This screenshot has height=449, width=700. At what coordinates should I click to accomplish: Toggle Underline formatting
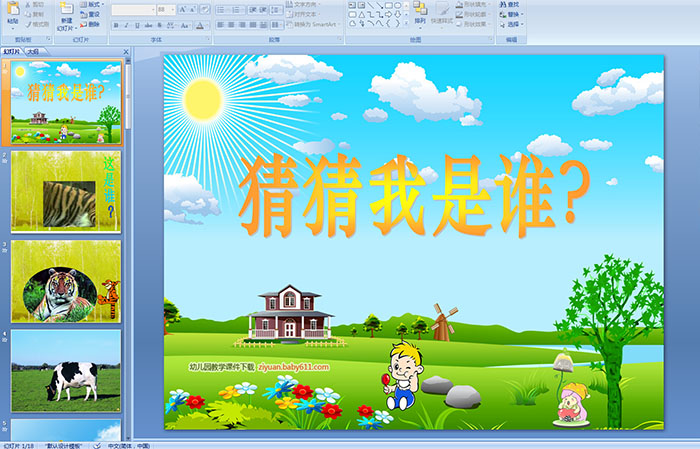(137, 25)
